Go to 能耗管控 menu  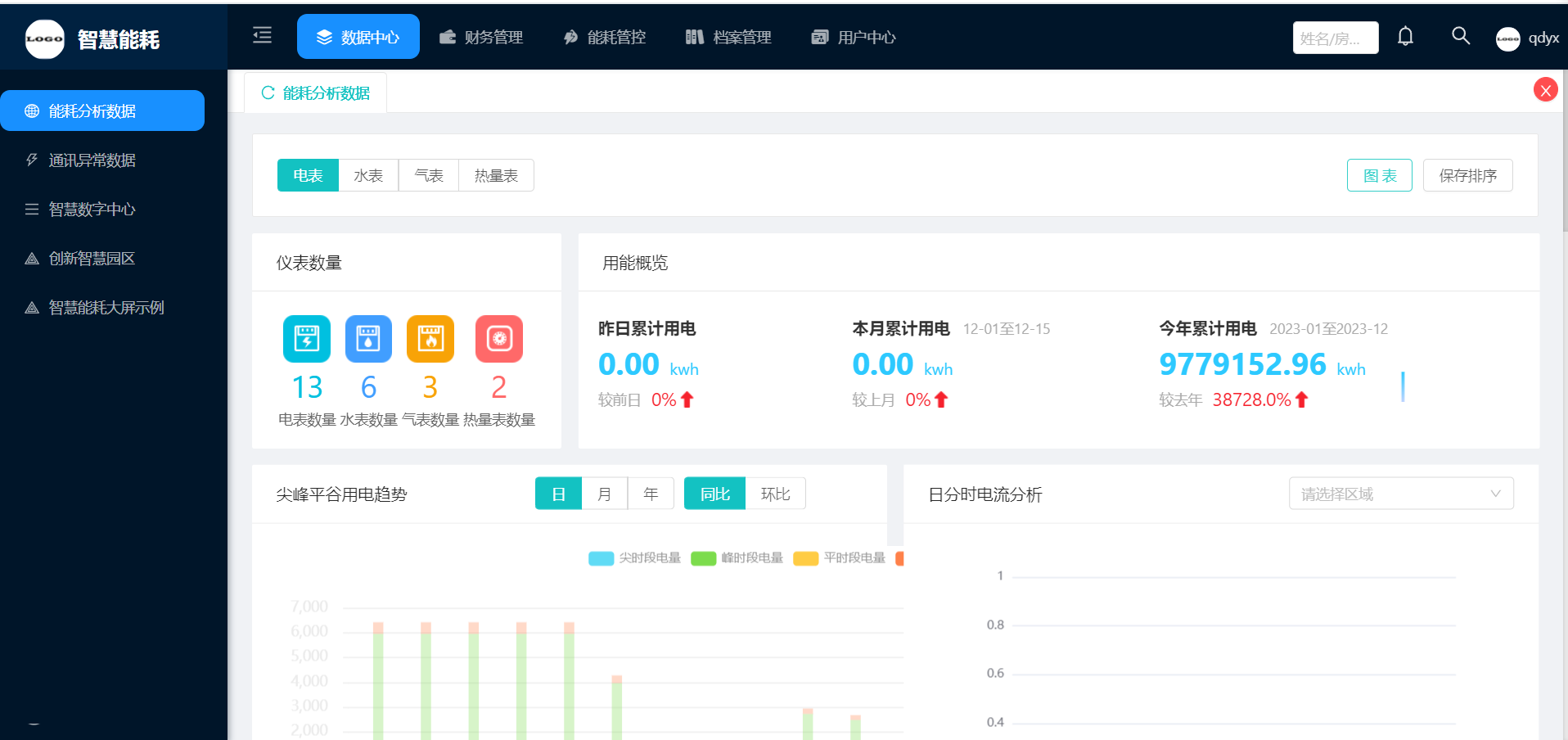pos(605,38)
